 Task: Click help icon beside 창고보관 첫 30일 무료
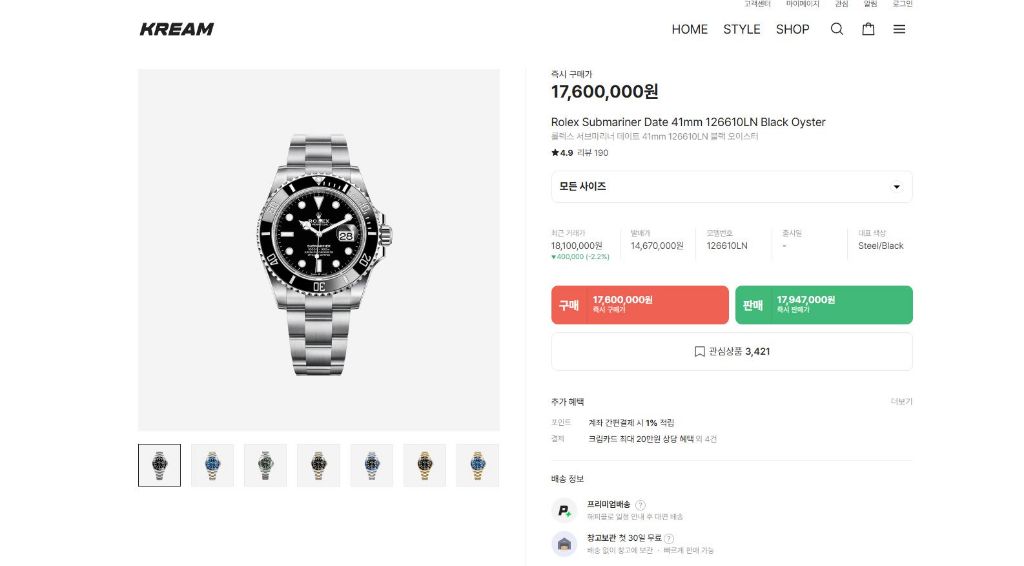click(669, 539)
